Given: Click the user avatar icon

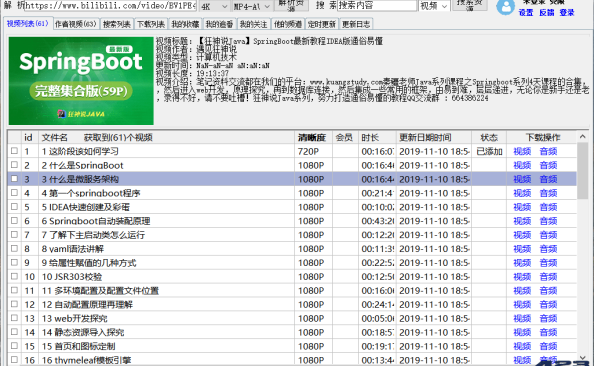Looking at the screenshot, I should coord(505,7).
